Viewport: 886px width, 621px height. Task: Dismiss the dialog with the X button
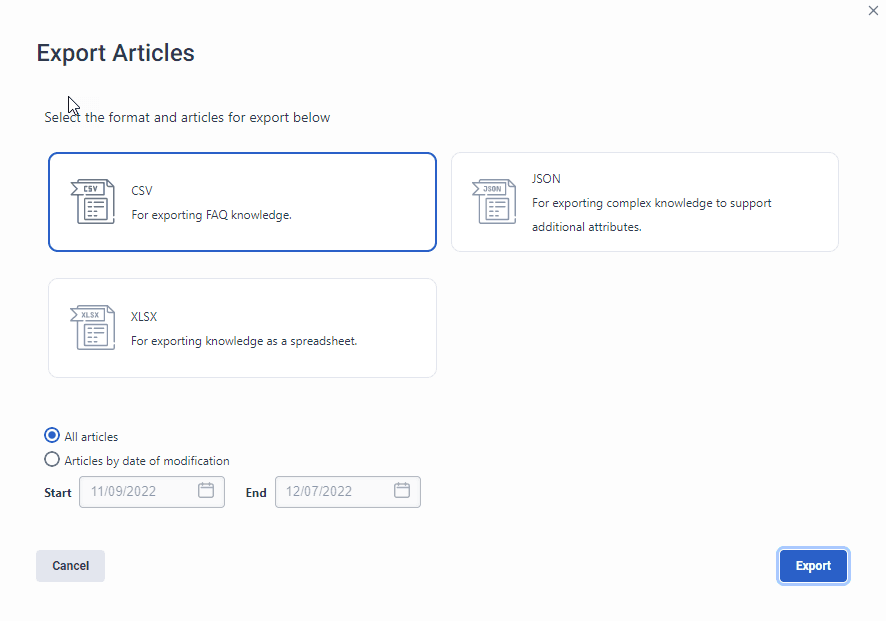pyautogui.click(x=872, y=10)
